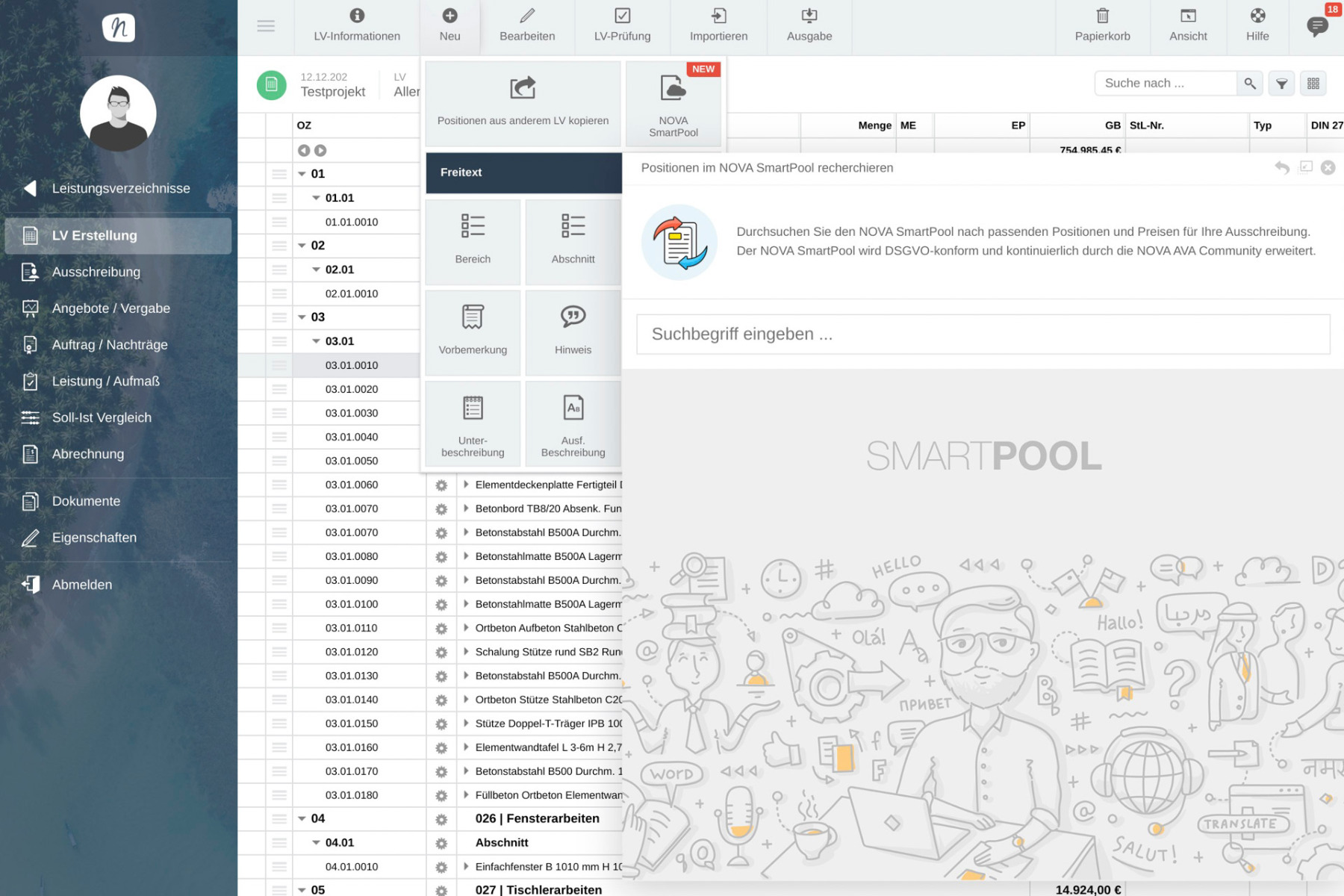Open the Vorbemerkung creation tool
The width and height of the screenshot is (1344, 896).
[473, 332]
